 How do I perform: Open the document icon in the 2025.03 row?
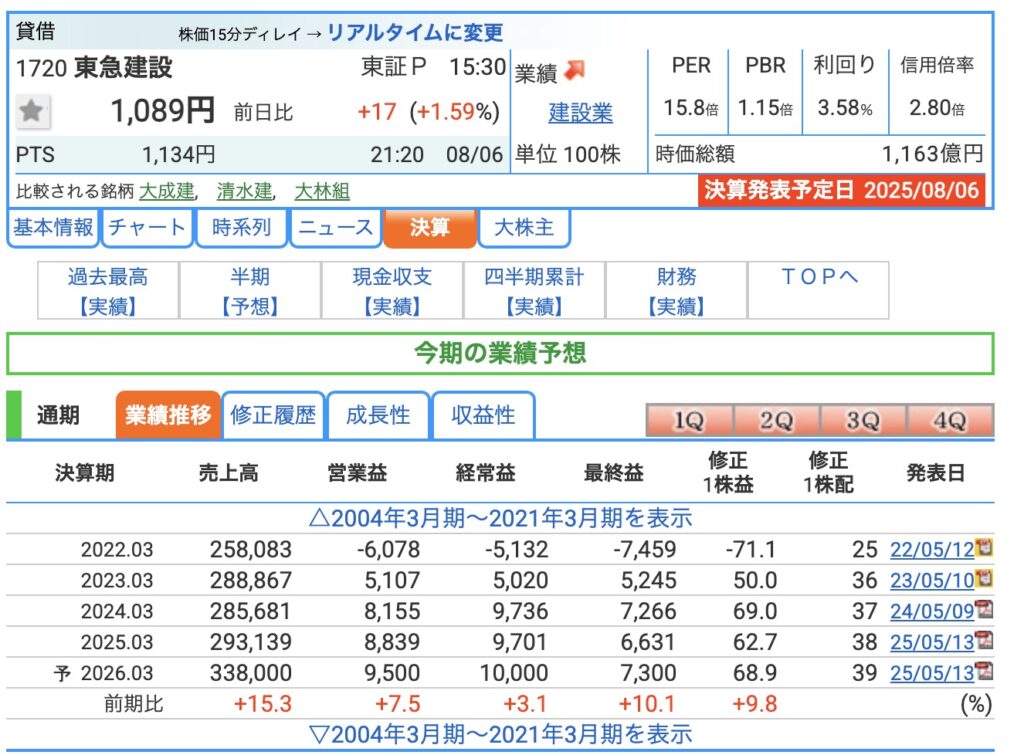[x=984, y=639]
